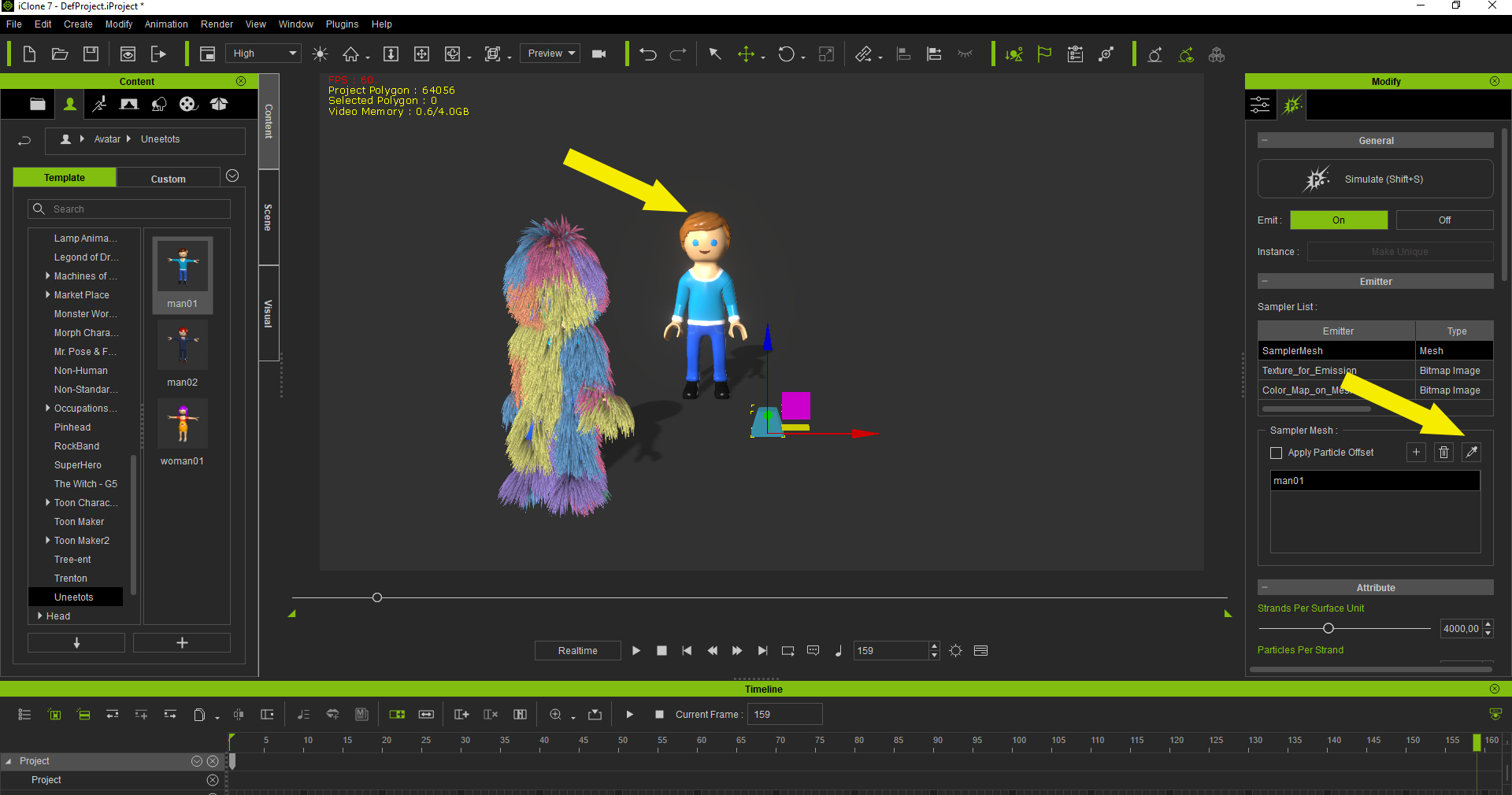
Task: Activate the Move object tool
Action: point(746,54)
